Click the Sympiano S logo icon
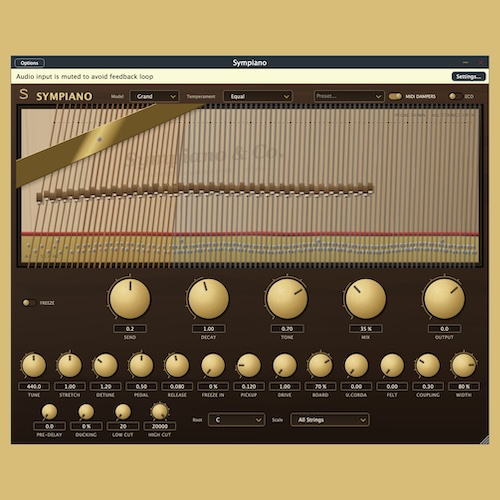This screenshot has height=500, width=500. pyautogui.click(x=24, y=94)
